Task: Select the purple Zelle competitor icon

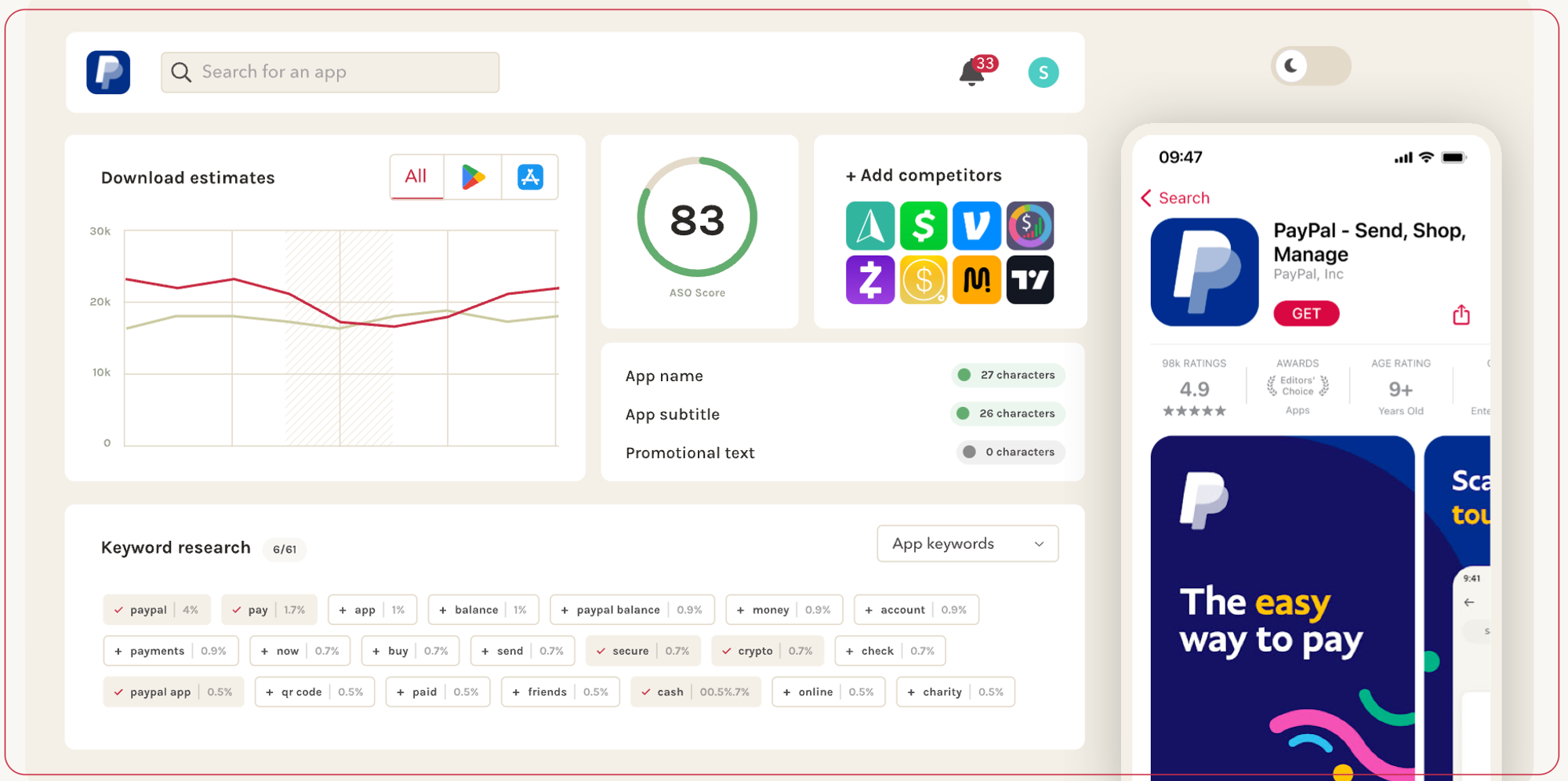Action: click(870, 280)
